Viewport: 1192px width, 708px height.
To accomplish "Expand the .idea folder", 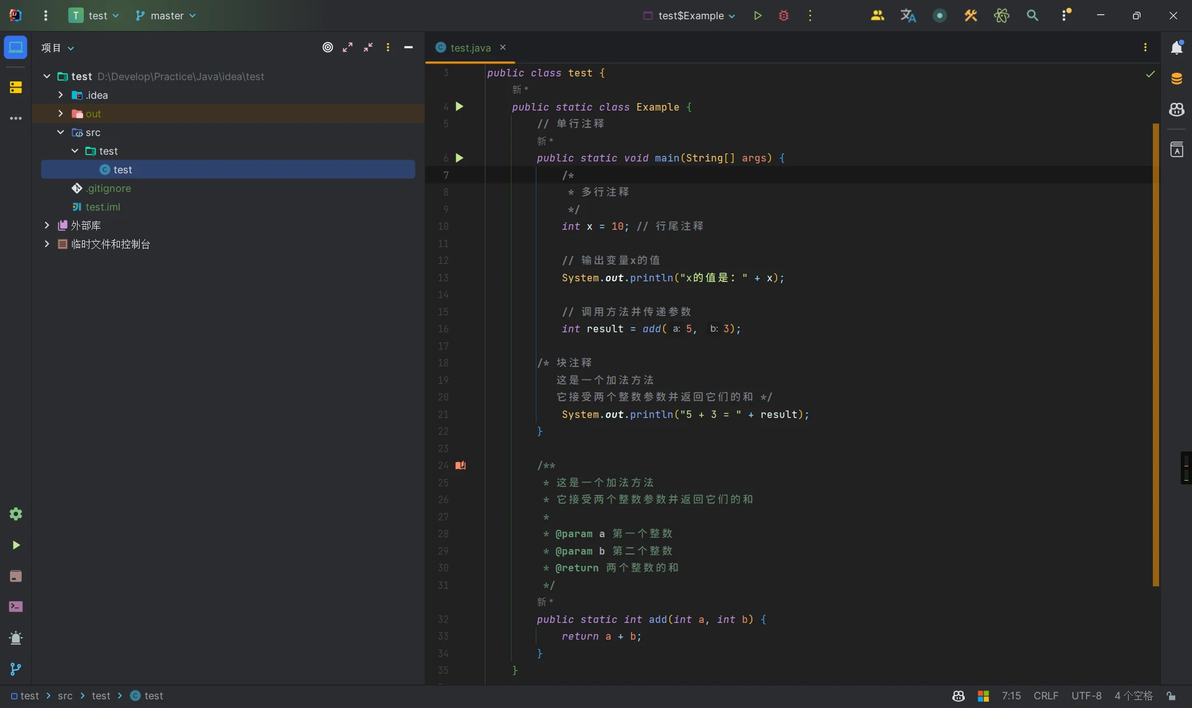I will [61, 94].
